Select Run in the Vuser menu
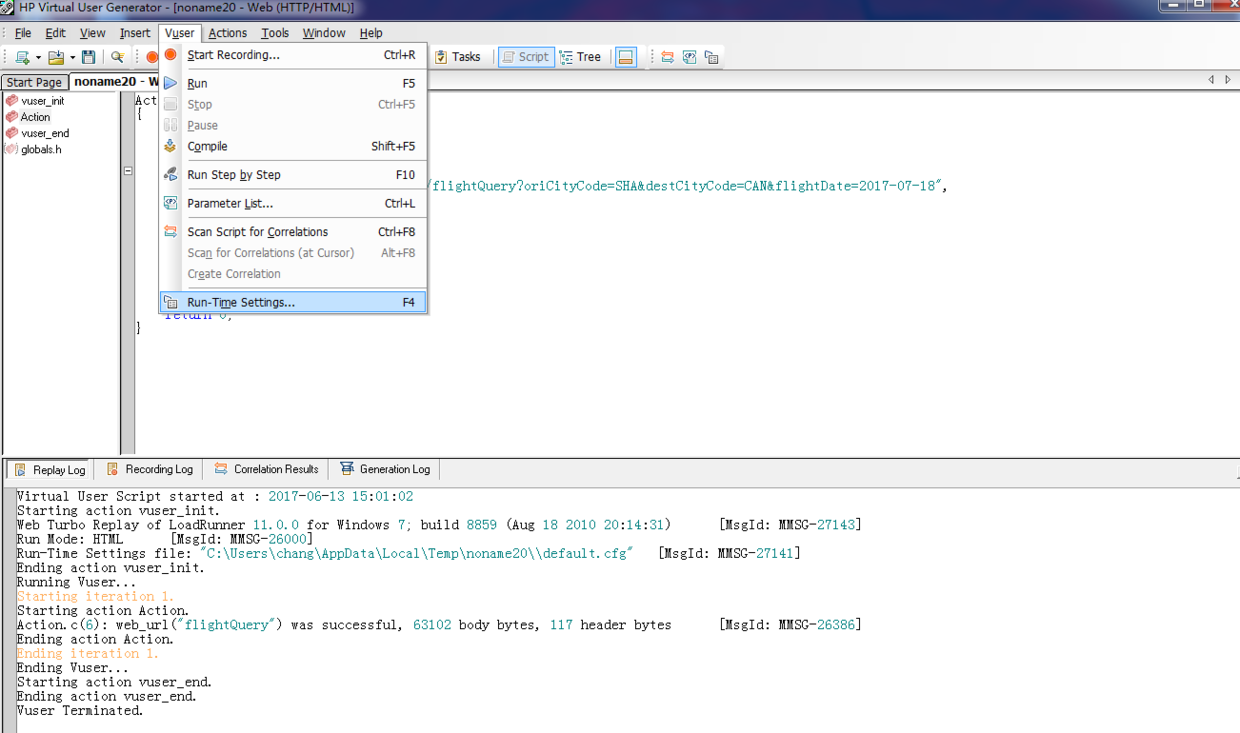The height and width of the screenshot is (733, 1240). [x=293, y=83]
